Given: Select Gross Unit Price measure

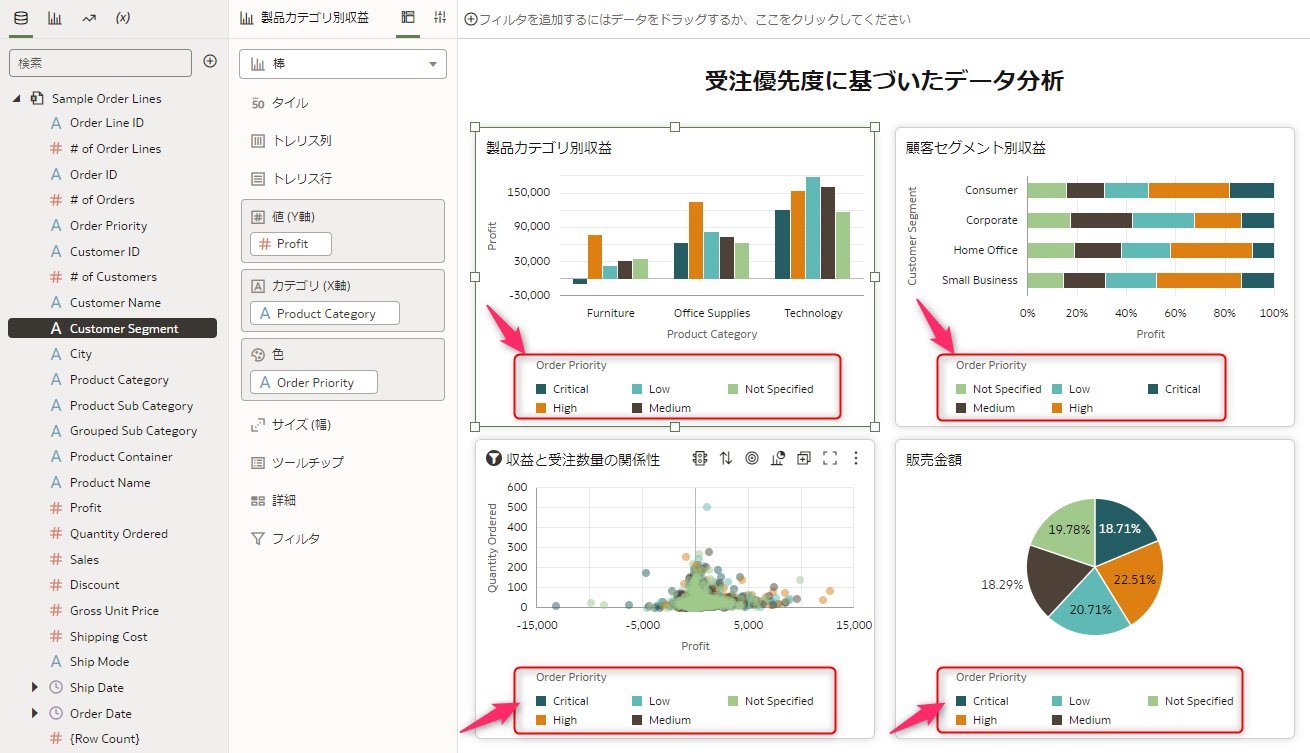Looking at the screenshot, I should coord(114,610).
